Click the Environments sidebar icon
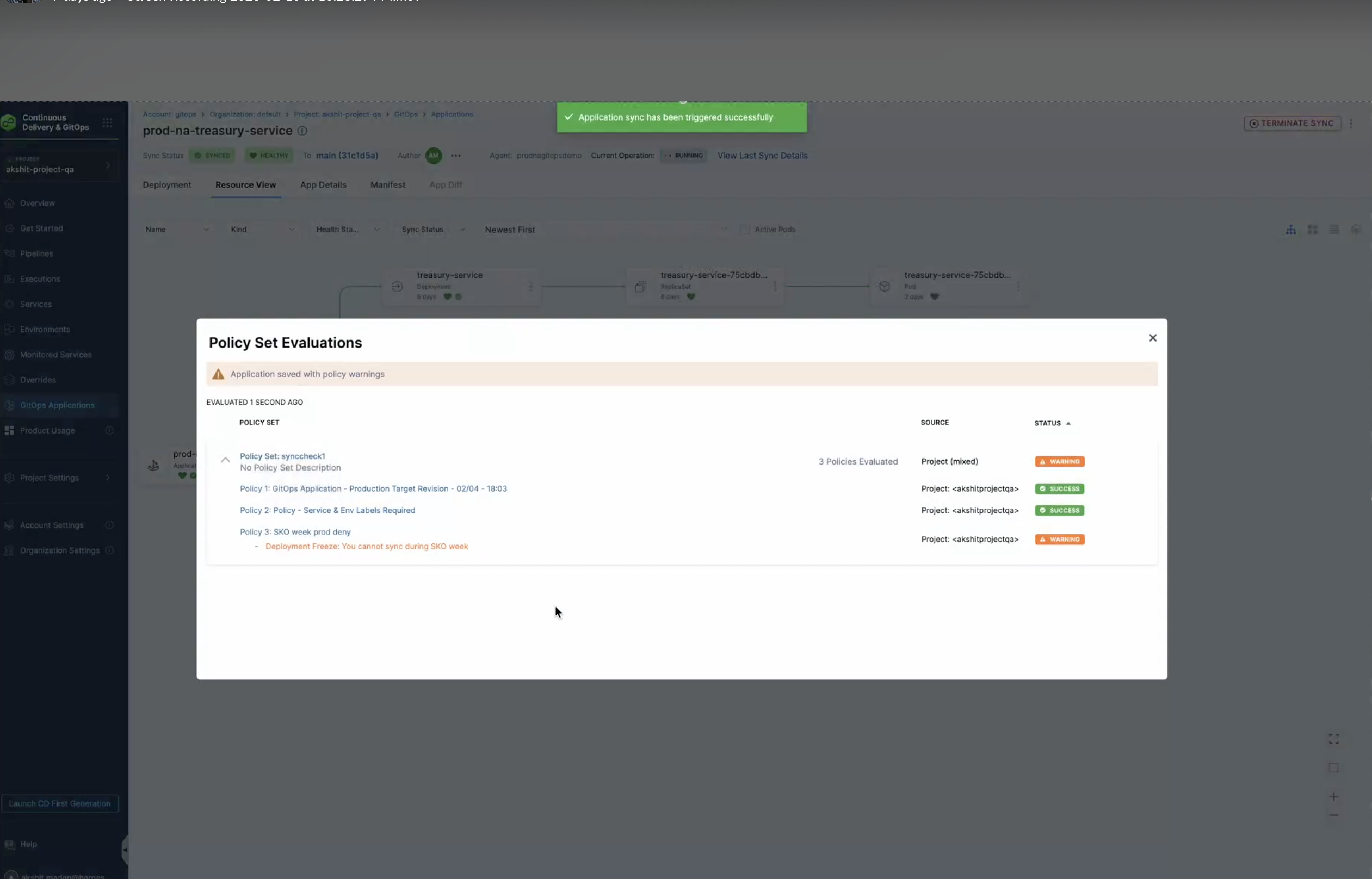Screen dimensions: 1372x879 (9, 329)
